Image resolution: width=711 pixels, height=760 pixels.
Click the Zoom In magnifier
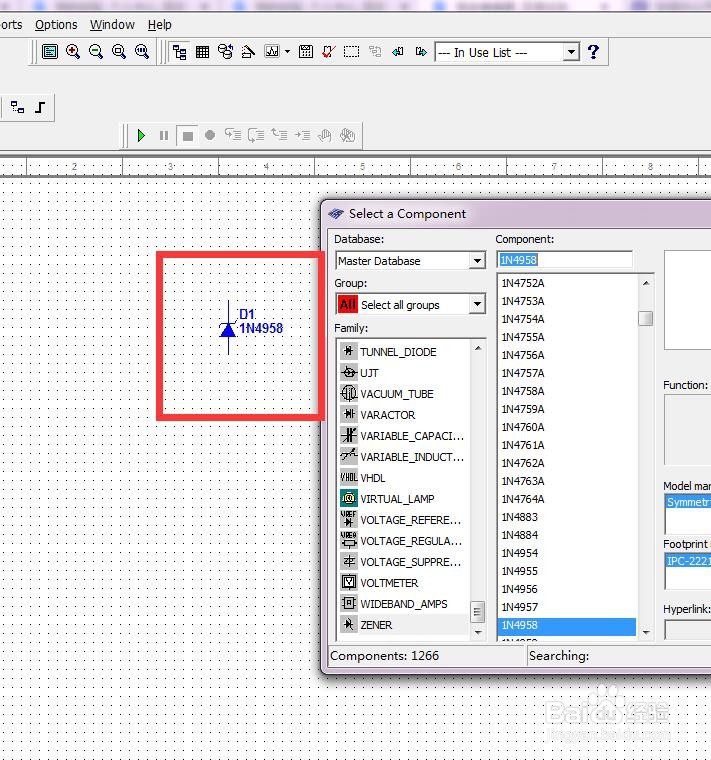(x=73, y=51)
